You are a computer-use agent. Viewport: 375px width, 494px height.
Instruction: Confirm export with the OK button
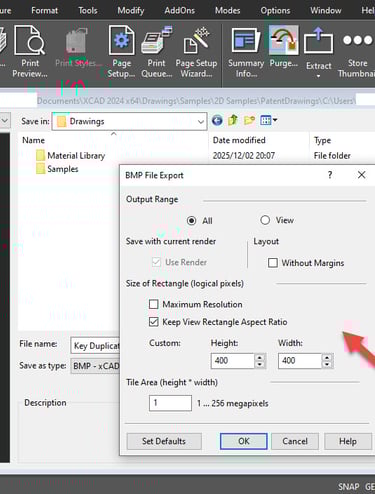(244, 441)
